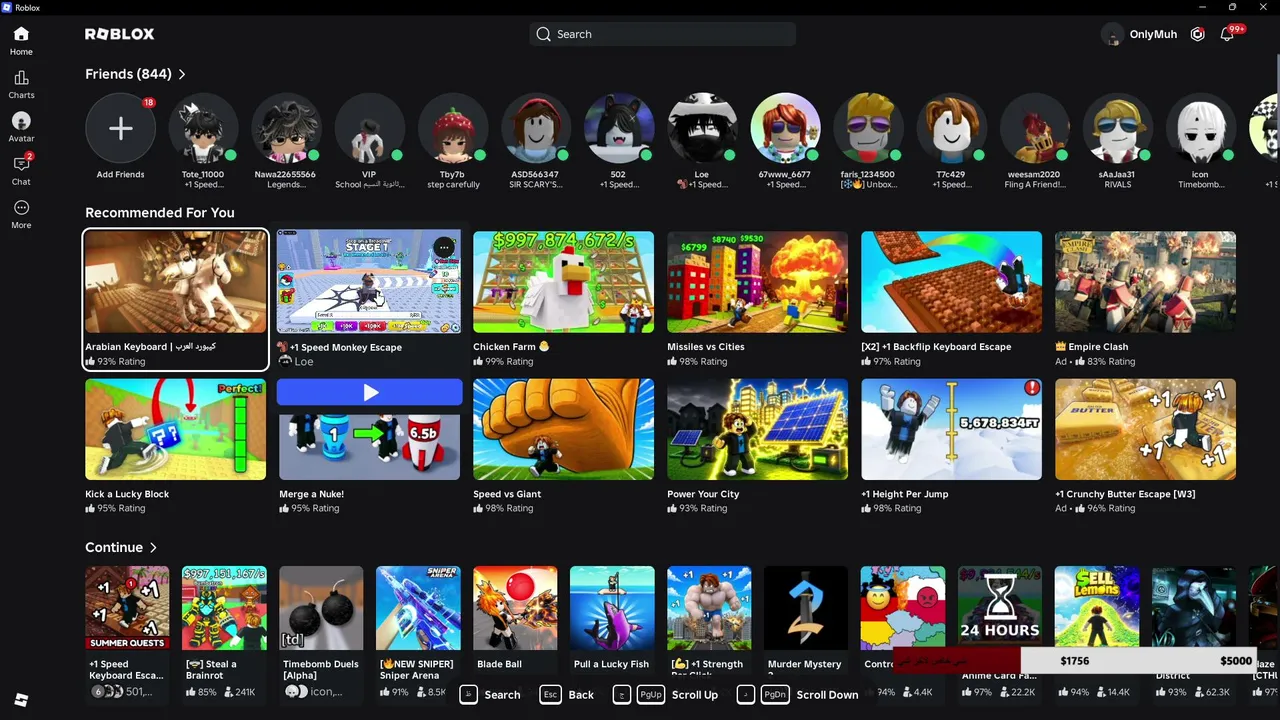This screenshot has width=1280, height=720.
Task: Continue Pull a Lucky Fish game
Action: click(612, 608)
